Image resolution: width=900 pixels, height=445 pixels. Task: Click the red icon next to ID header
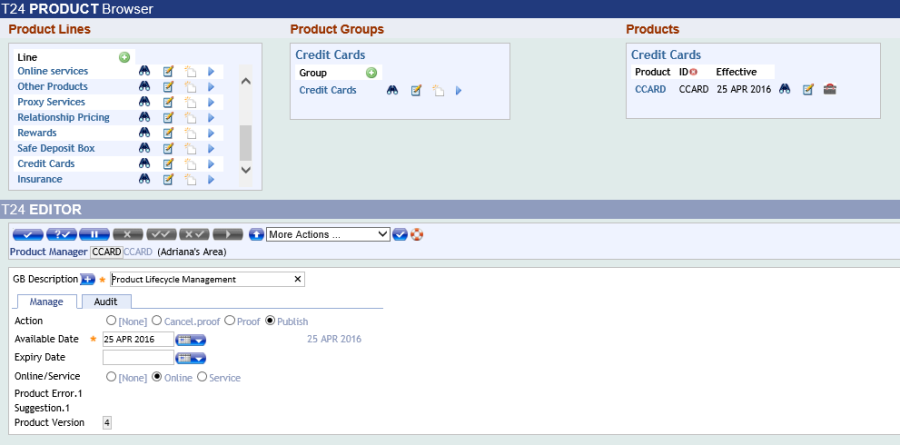(x=693, y=72)
